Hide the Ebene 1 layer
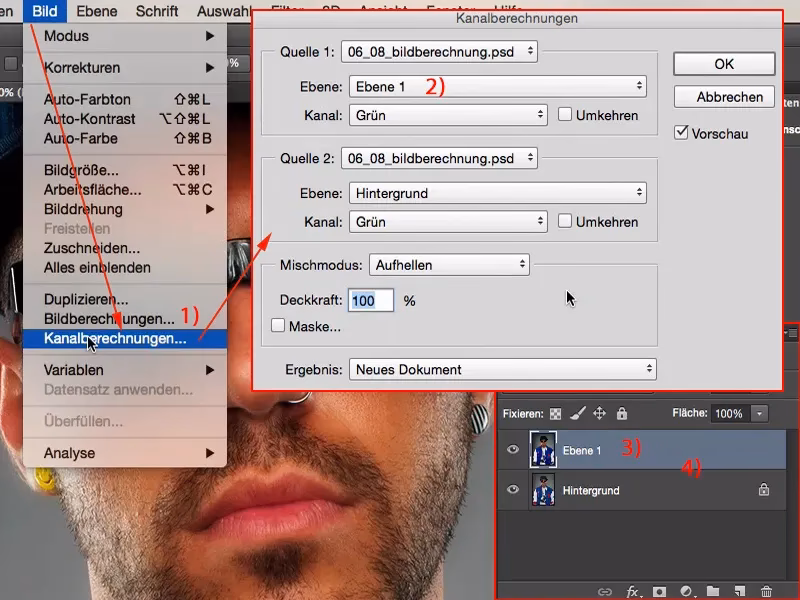 [513, 451]
